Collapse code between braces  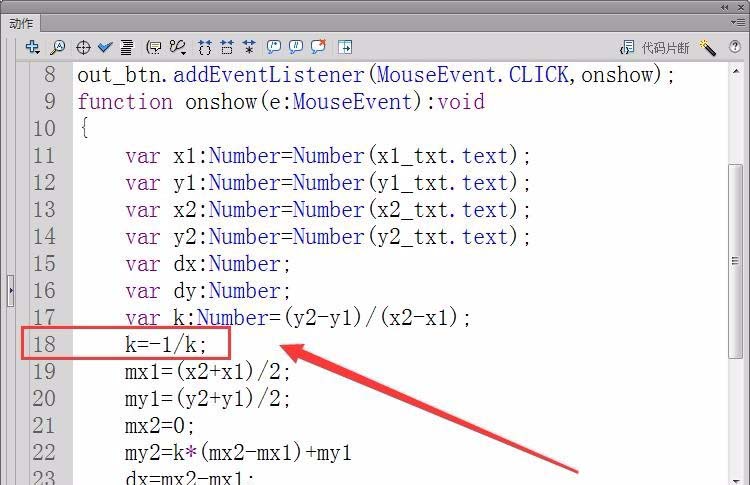(x=205, y=47)
